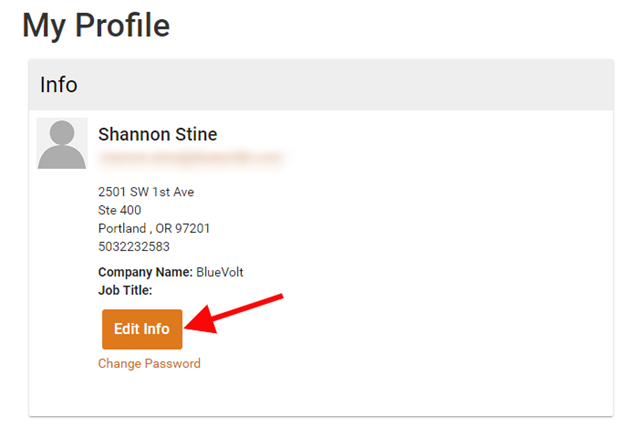Select the OR state abbreviation

pos(164,229)
